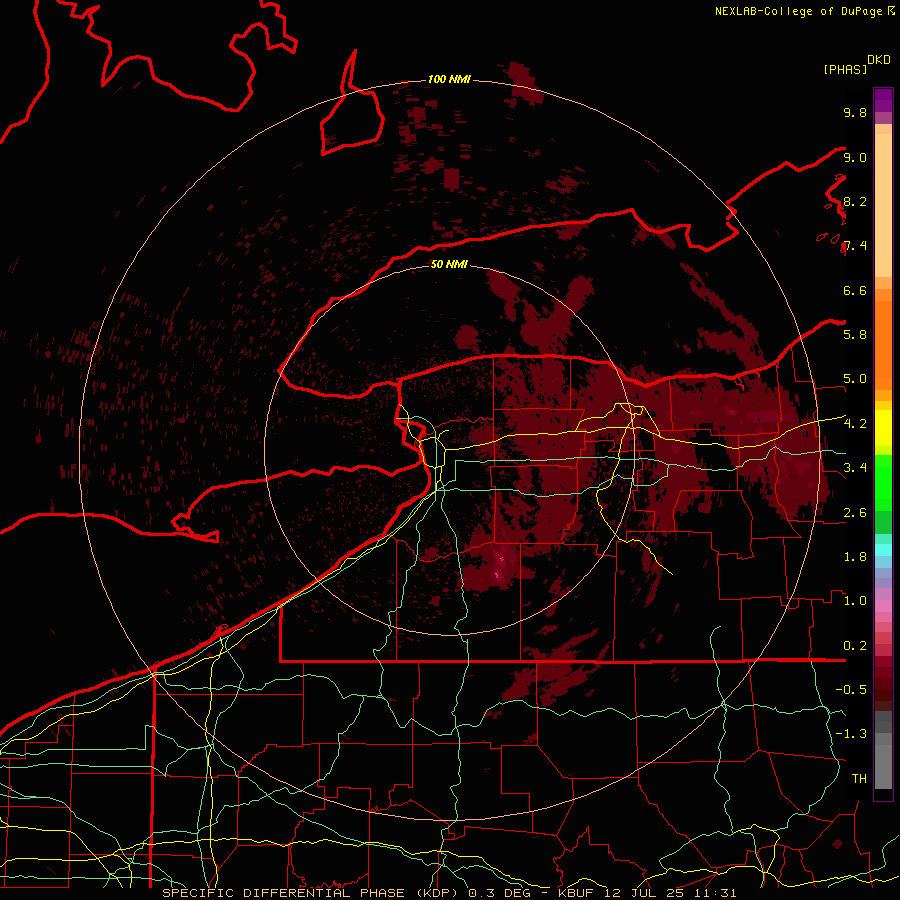Click the -0.5 legend value
900x900 pixels.
tap(851, 689)
